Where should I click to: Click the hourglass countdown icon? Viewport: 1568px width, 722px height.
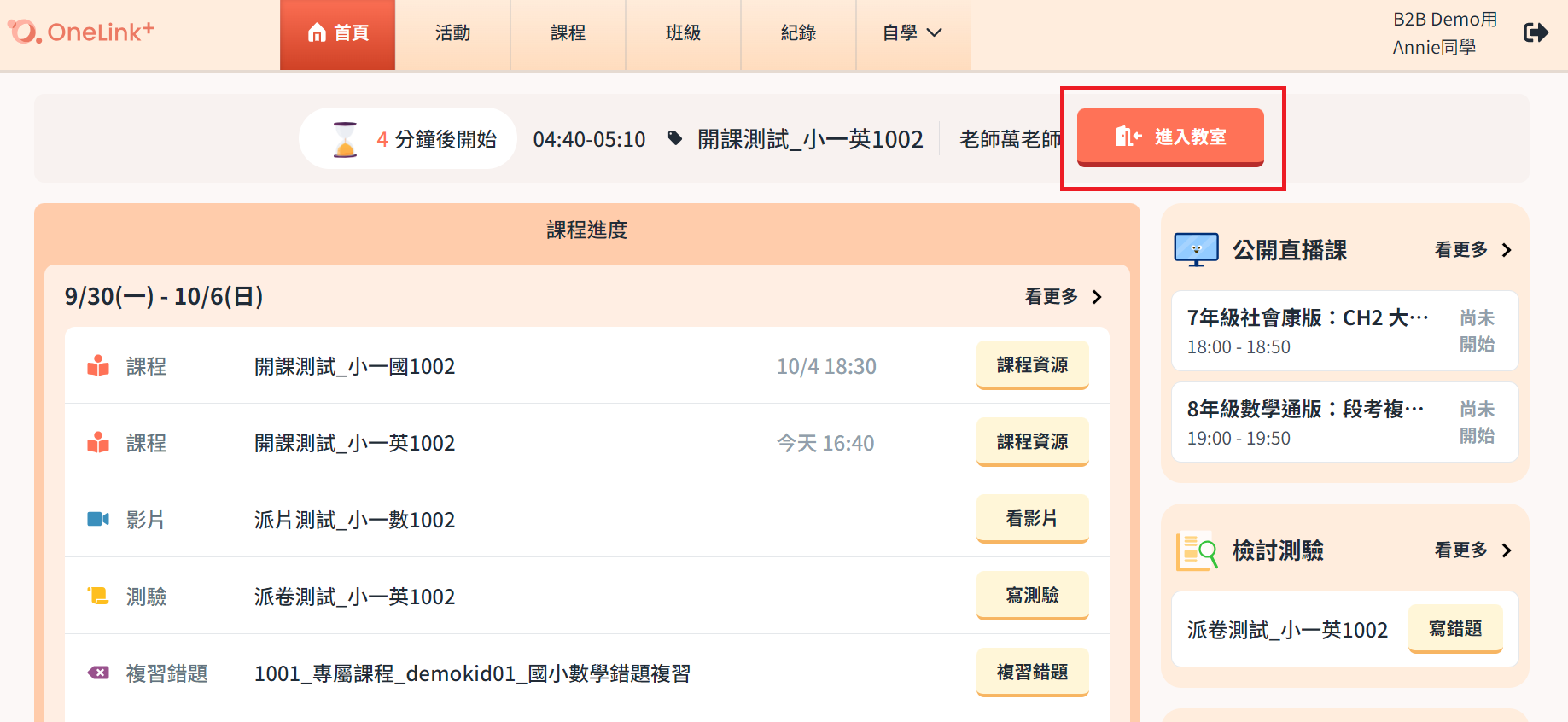point(345,139)
